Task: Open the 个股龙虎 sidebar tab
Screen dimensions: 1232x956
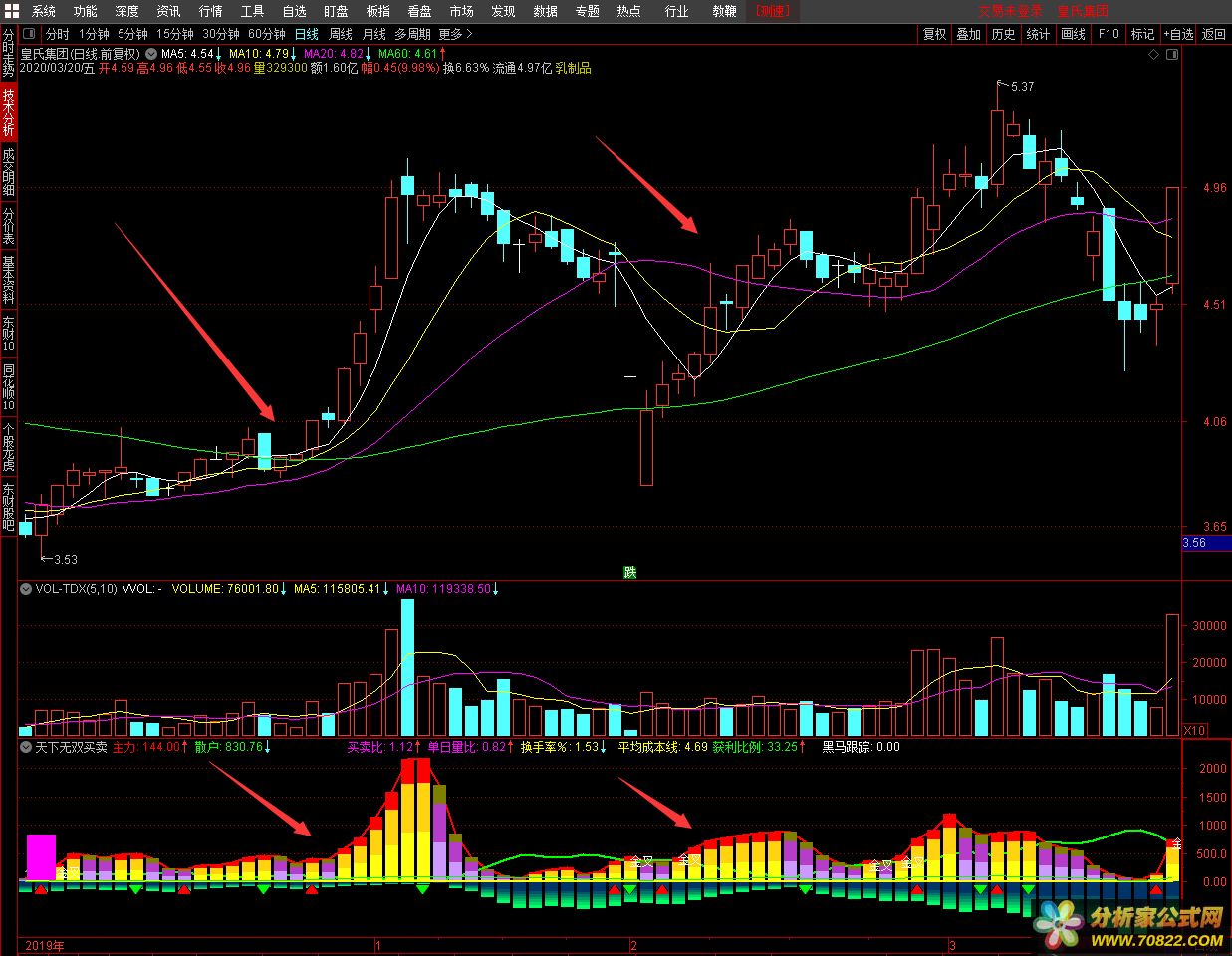Action: (8, 446)
